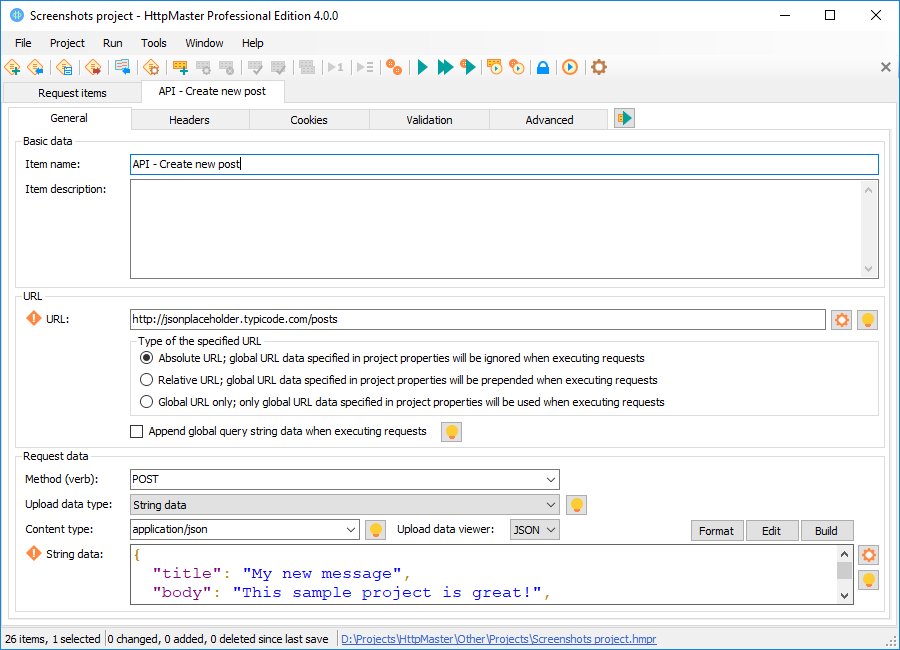The height and width of the screenshot is (650, 900).
Task: Click the lightbulb help icon next to URL field
Action: point(867,320)
